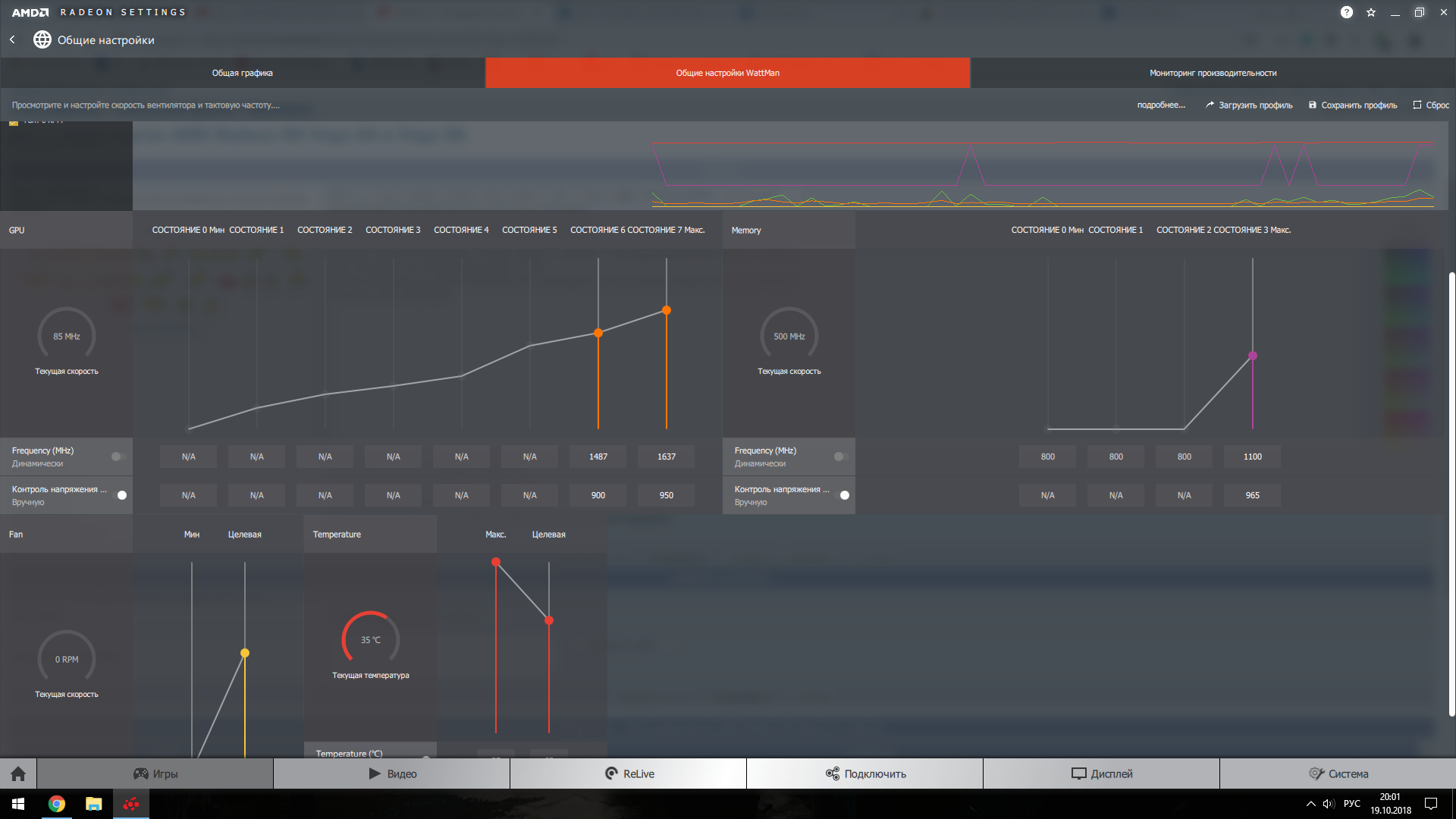Open the Игры gamepad section
This screenshot has width=1456, height=819.
point(155,773)
